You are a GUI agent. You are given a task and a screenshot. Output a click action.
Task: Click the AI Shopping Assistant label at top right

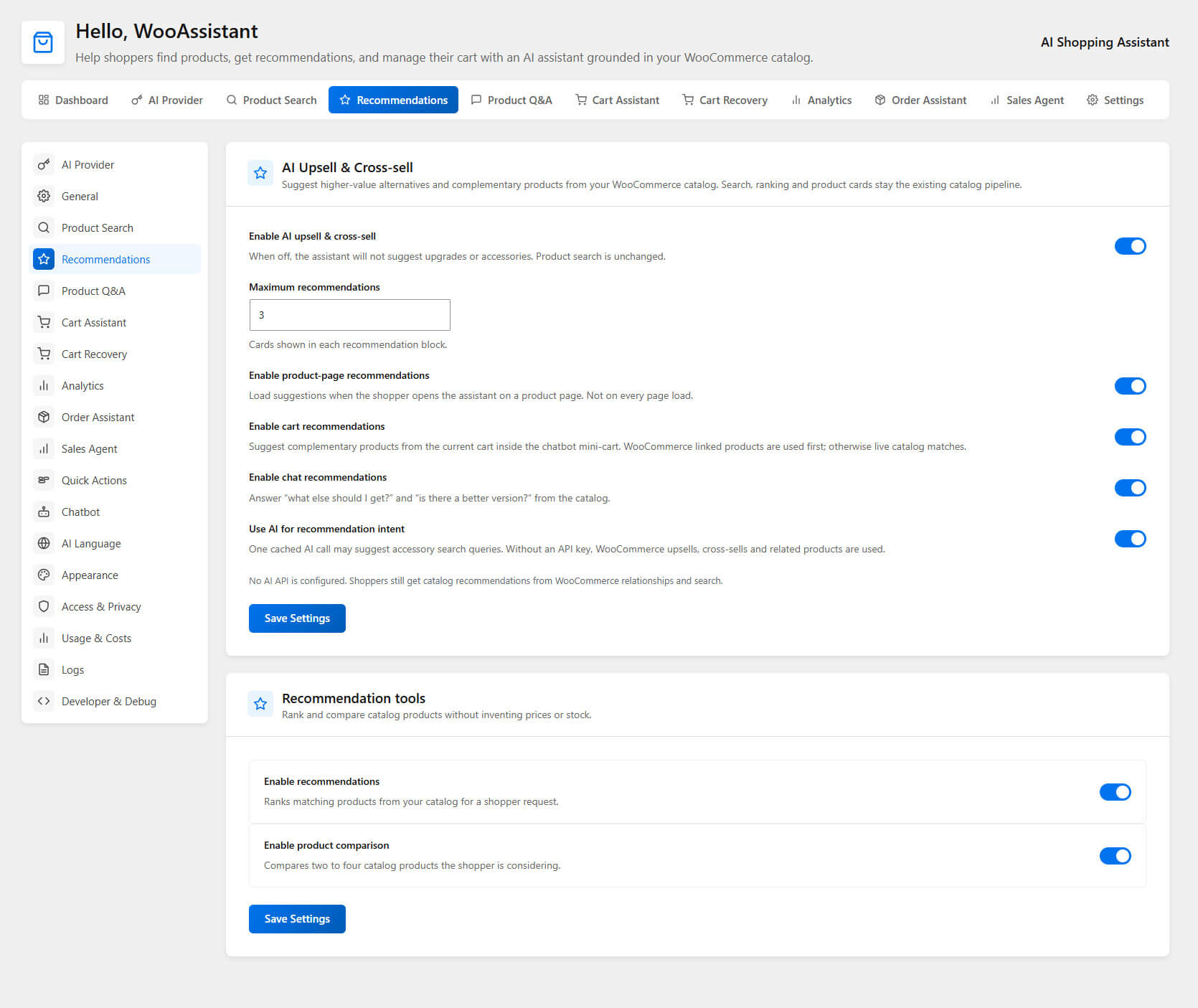(x=1105, y=42)
